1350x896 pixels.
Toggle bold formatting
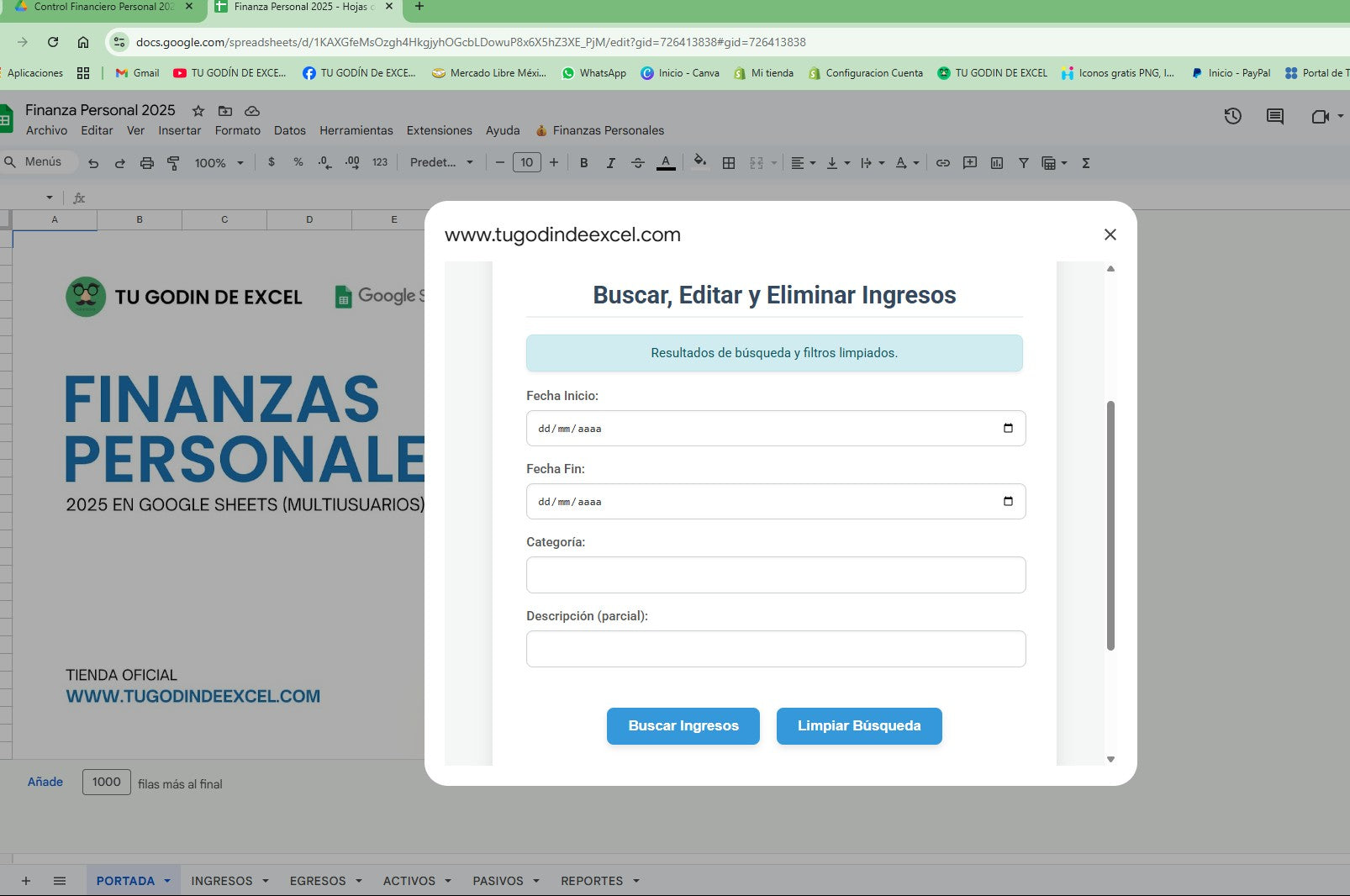click(x=584, y=163)
